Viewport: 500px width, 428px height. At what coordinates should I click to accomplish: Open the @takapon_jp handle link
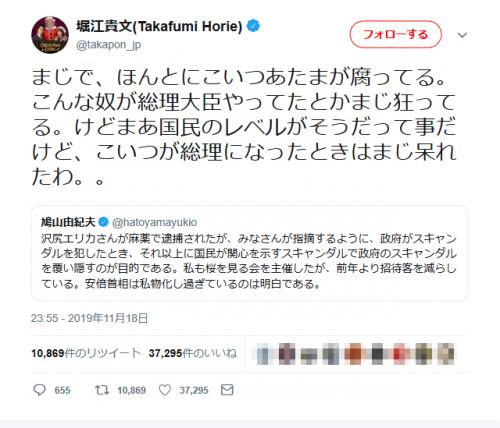[109, 45]
